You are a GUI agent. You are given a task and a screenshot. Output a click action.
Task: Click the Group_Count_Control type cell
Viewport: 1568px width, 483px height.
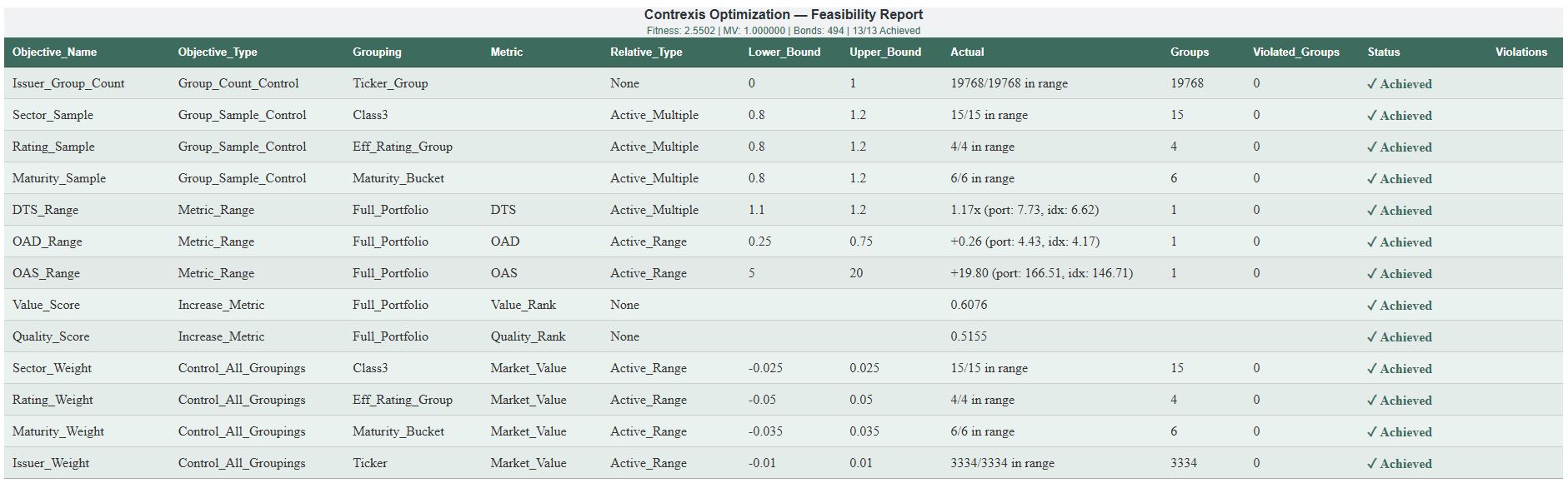point(238,83)
